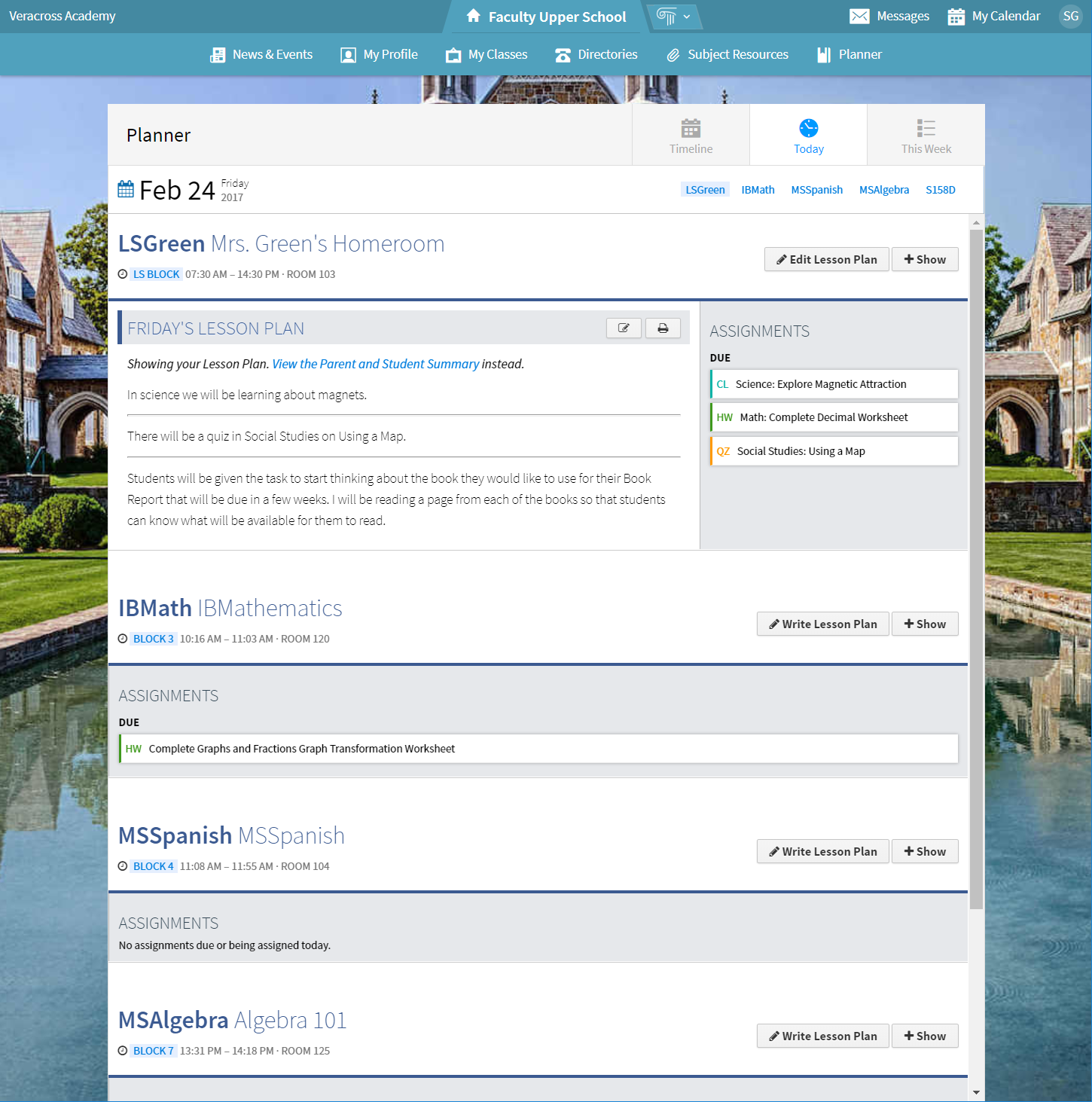Viewport: 1092px width, 1102px height.
Task: Switch to the This Week tab
Action: point(926,136)
